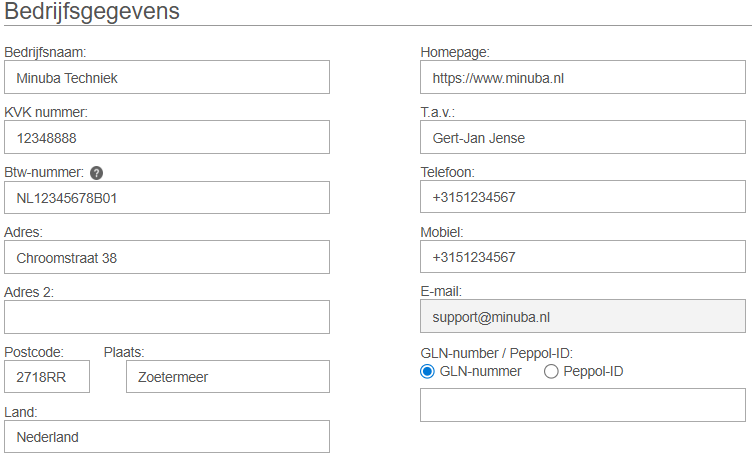Click the Postcode field 2718RR
Image resolution: width=752 pixels, height=460 pixels.
coord(47,377)
